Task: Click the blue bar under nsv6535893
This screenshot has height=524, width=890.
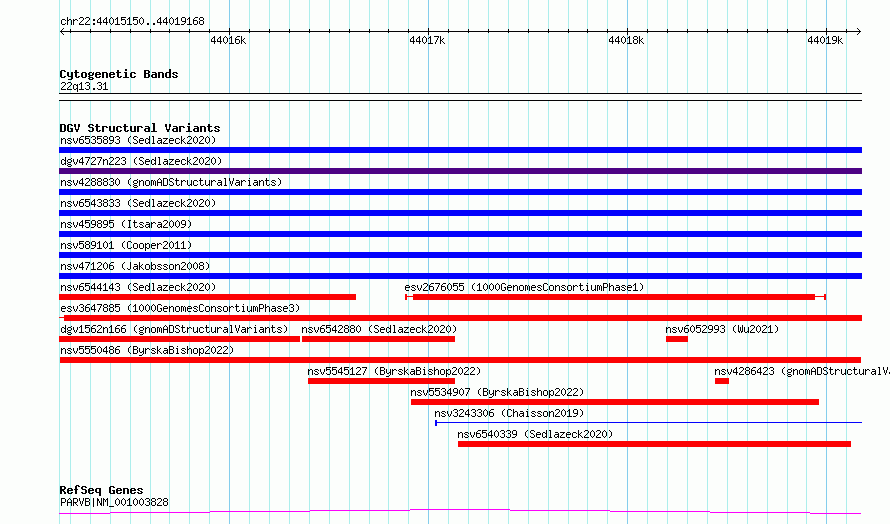Action: tap(460, 150)
